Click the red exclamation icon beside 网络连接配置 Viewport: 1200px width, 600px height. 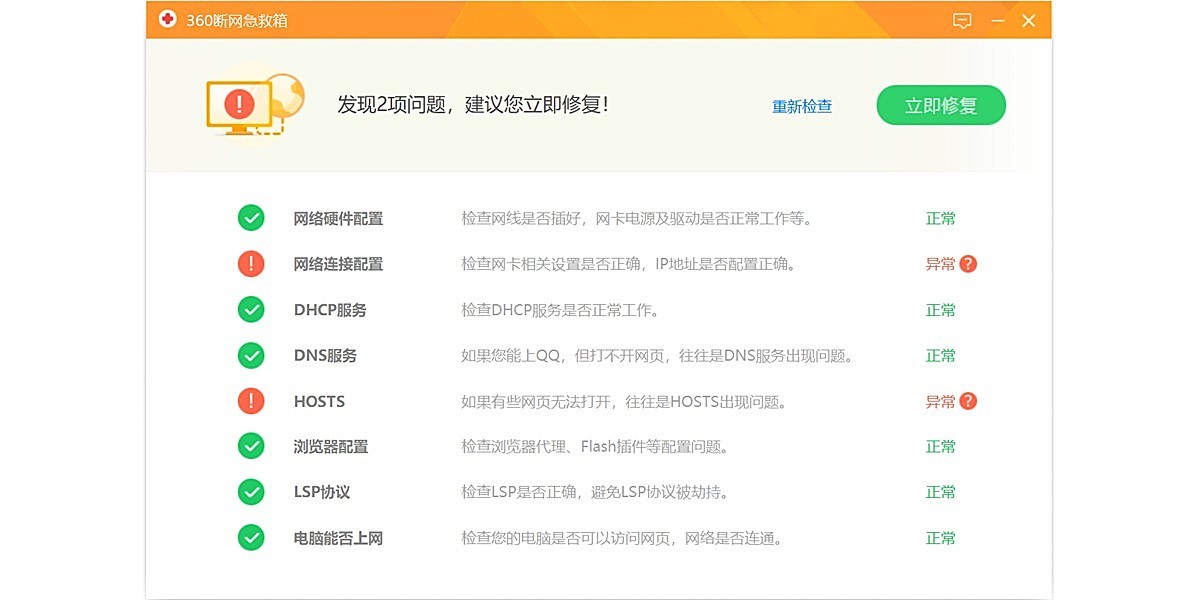(x=251, y=264)
